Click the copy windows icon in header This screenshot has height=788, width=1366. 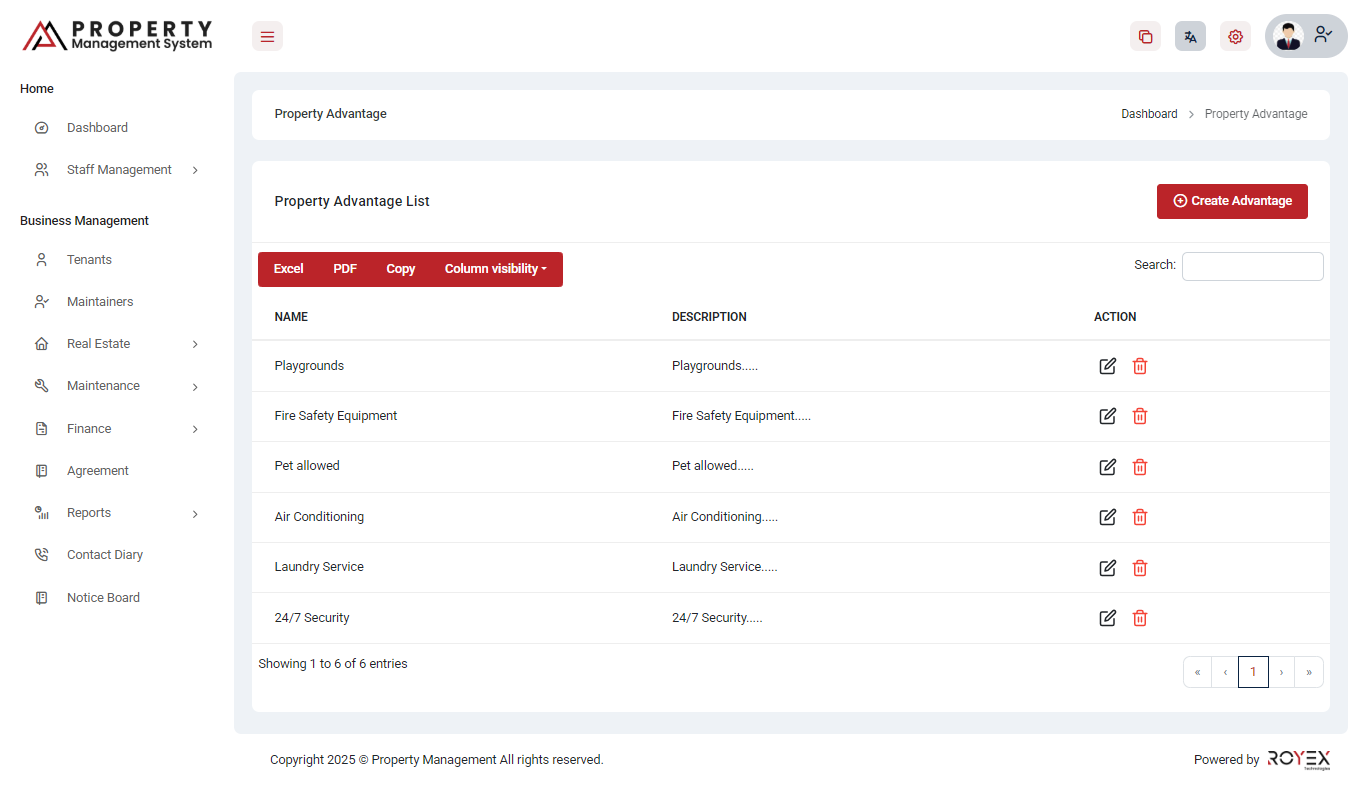[x=1145, y=37]
